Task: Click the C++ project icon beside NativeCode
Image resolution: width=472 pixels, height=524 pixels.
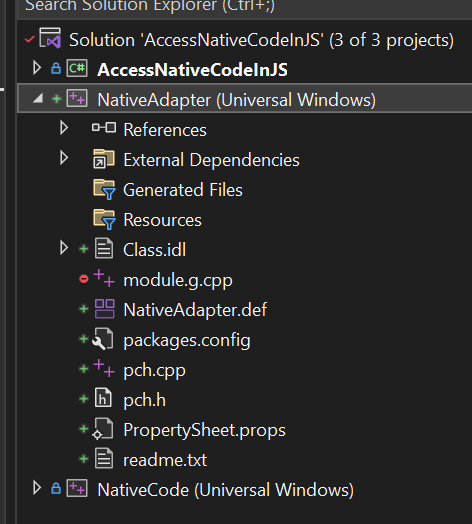Action: 77,488
